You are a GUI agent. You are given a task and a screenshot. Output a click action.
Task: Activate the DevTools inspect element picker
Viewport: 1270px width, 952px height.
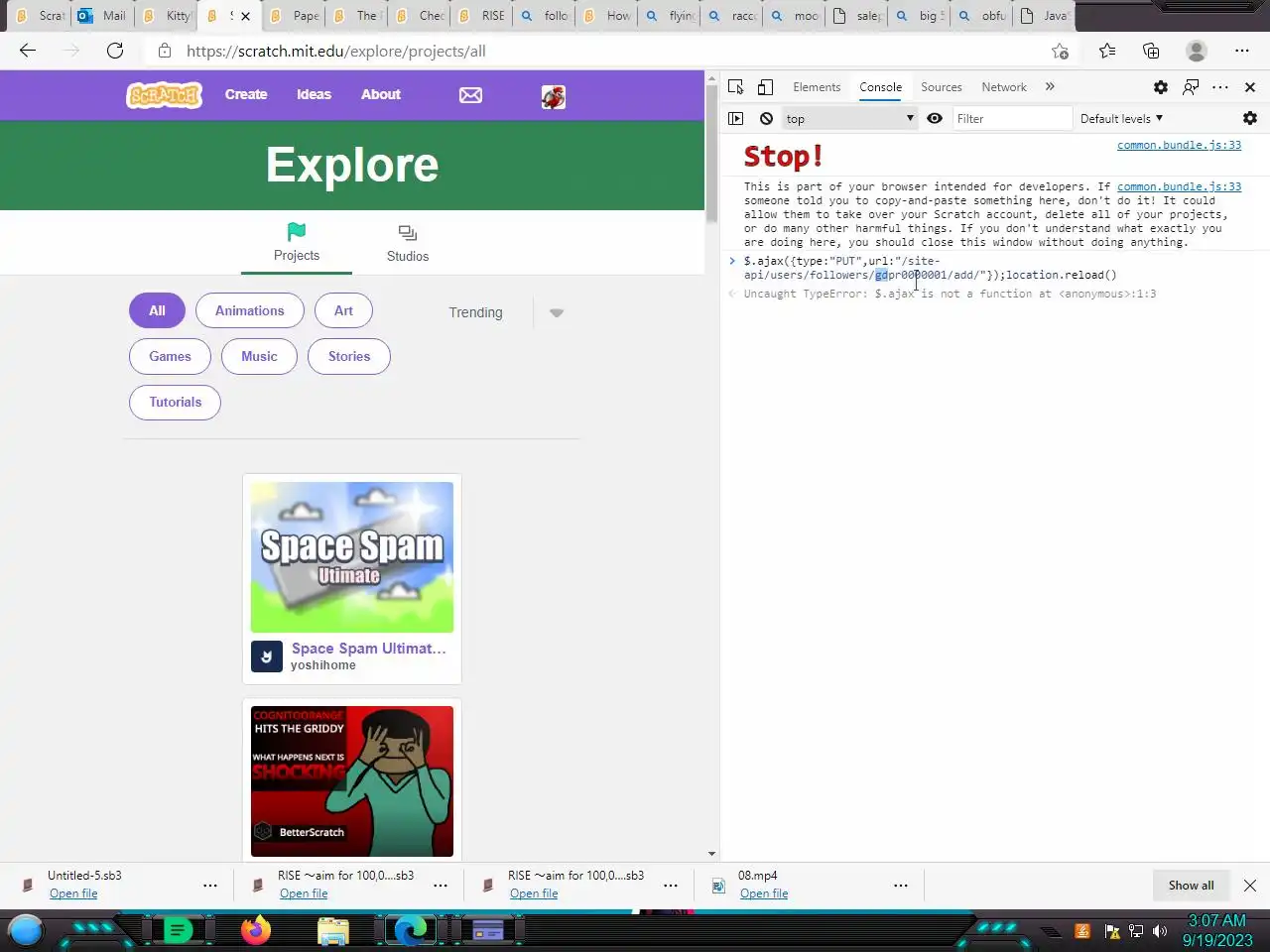[x=736, y=87]
